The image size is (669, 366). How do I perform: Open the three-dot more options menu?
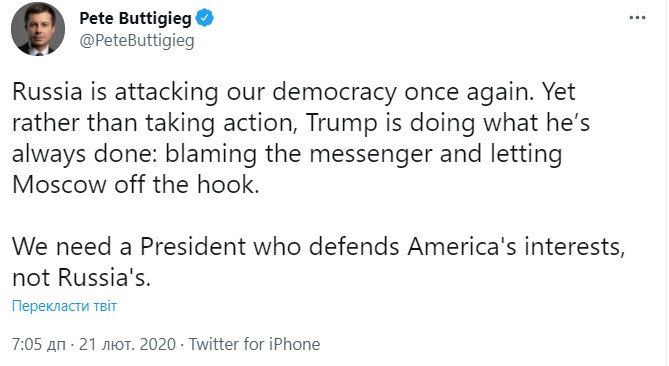pos(637,18)
